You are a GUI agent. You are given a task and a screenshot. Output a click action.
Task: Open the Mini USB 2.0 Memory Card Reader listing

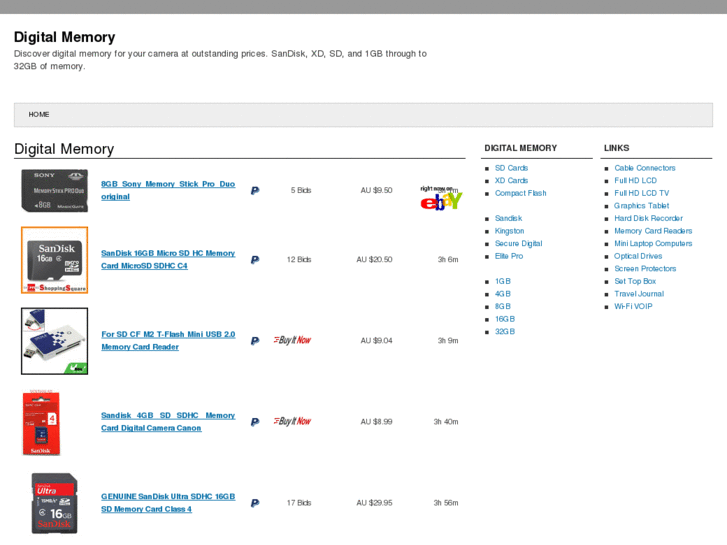tap(168, 340)
